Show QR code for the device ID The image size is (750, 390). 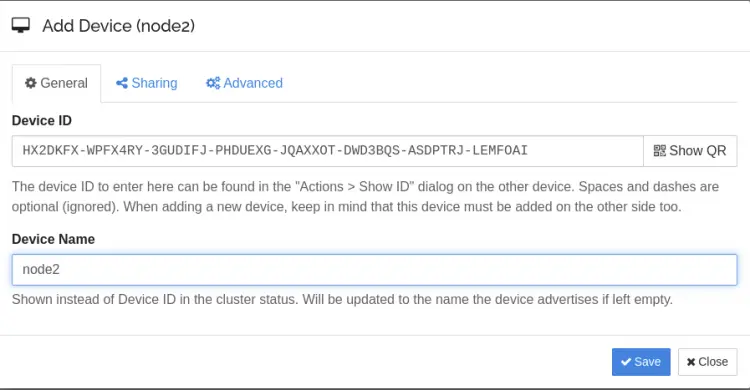tap(690, 151)
